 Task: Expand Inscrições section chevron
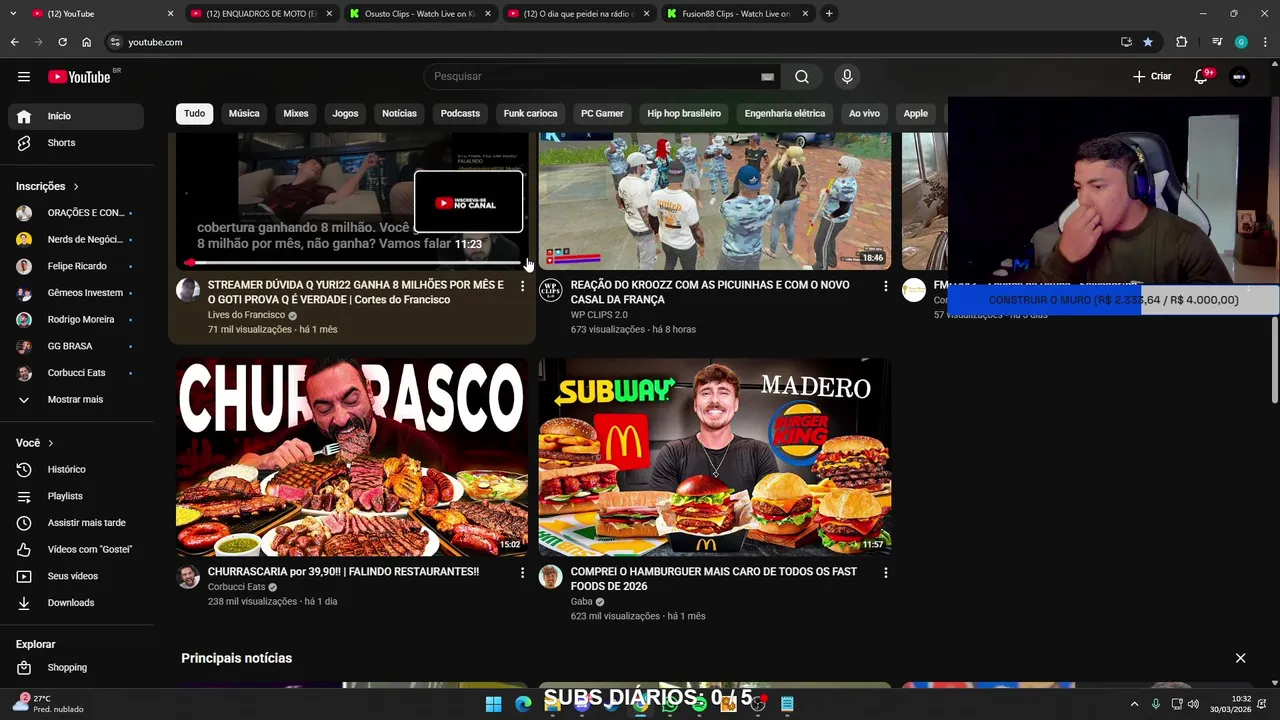click(76, 187)
